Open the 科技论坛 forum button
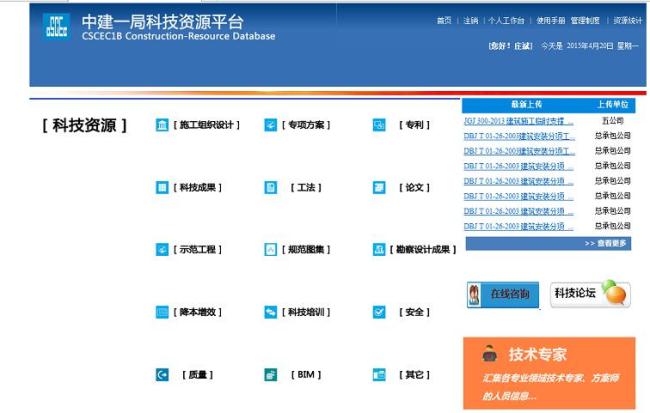 tap(590, 294)
